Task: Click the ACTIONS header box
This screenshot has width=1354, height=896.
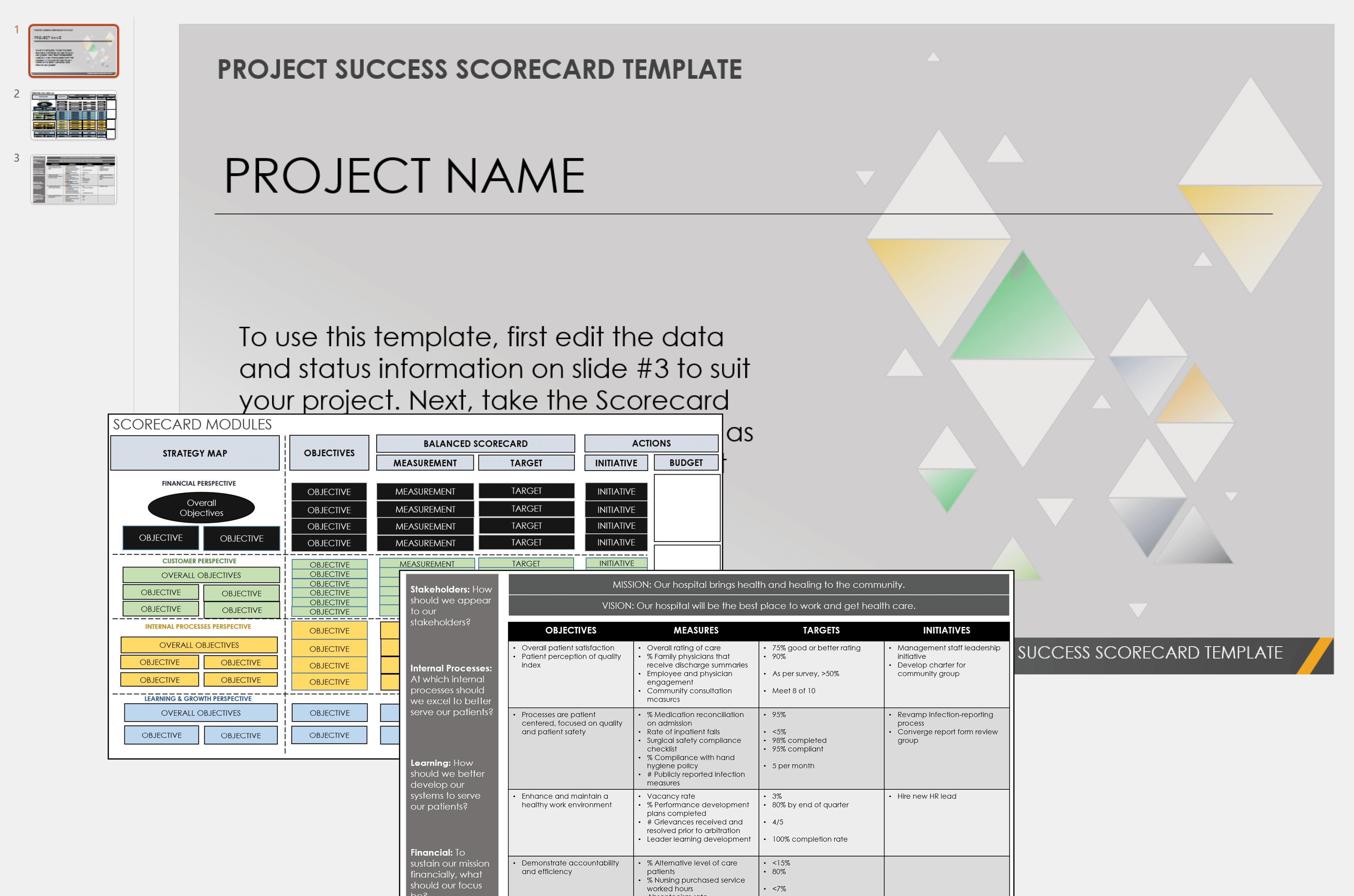Action: point(651,443)
